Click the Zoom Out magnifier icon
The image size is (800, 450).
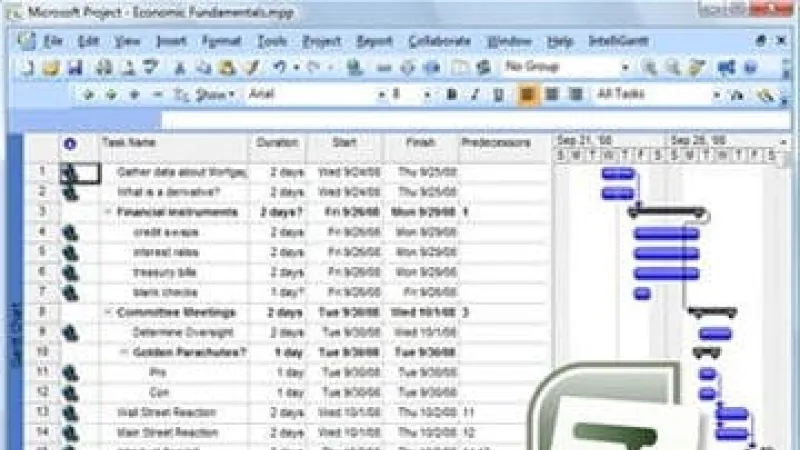(x=673, y=67)
